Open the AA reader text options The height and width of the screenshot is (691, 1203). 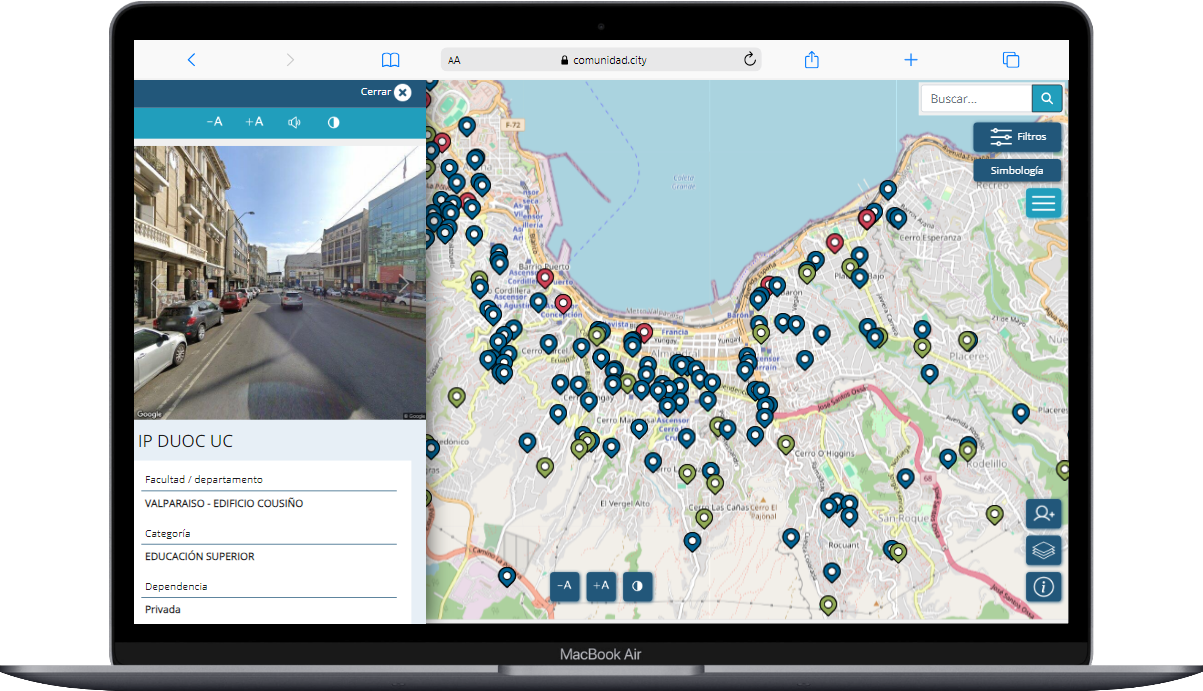pyautogui.click(x=454, y=60)
